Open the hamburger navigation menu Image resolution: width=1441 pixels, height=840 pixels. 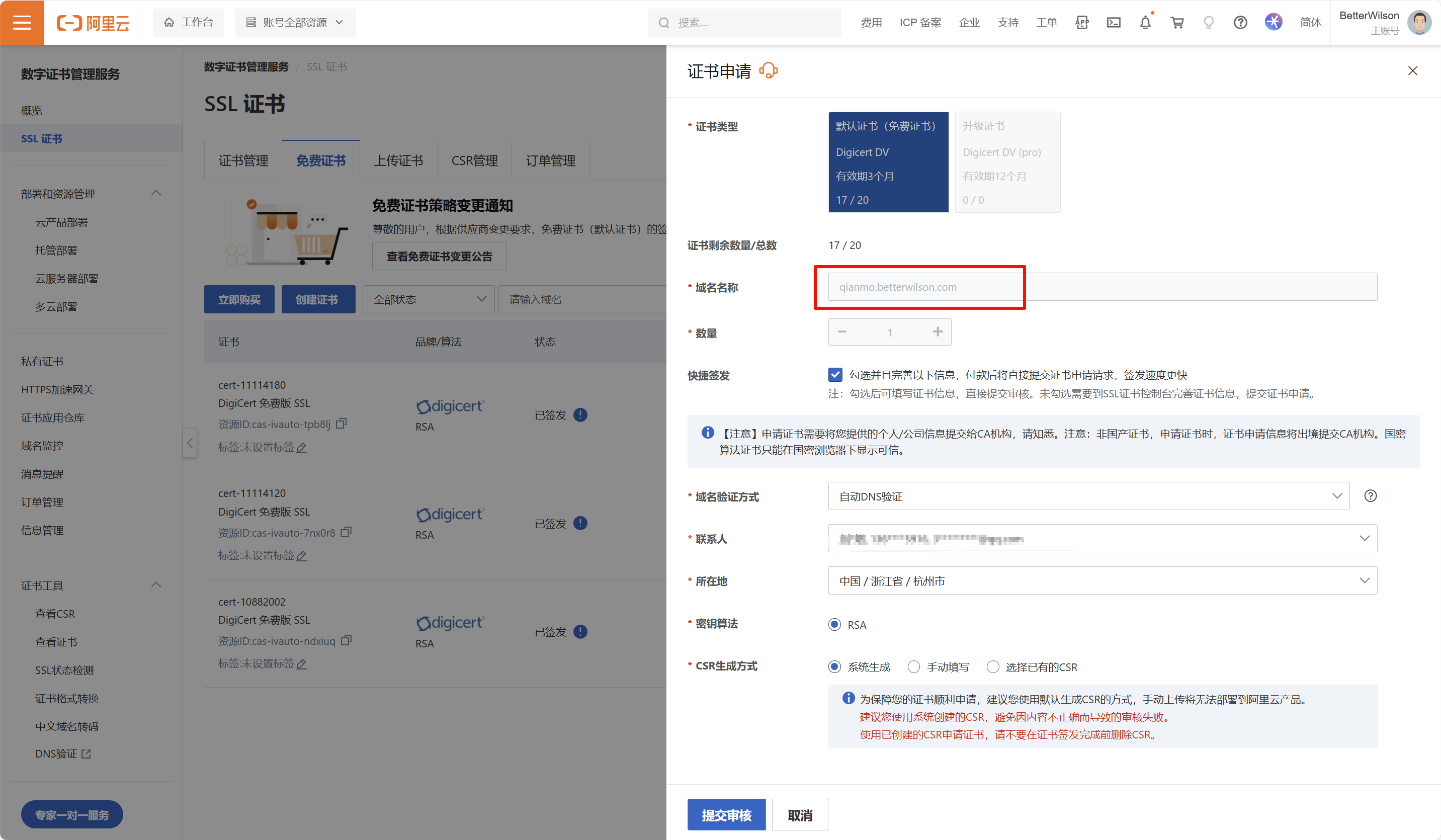22,22
